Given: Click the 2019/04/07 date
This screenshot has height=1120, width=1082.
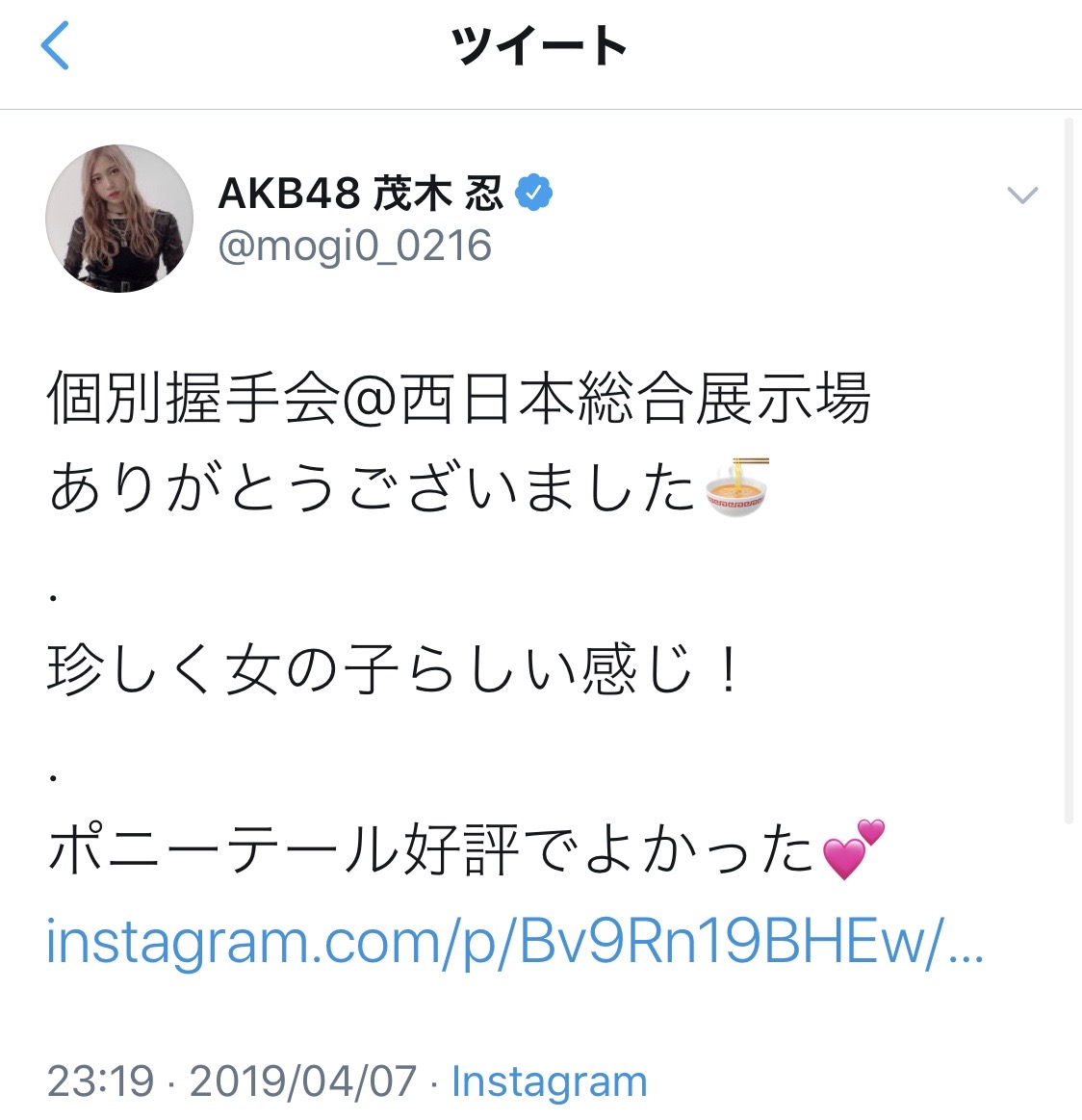Looking at the screenshot, I should tap(302, 1081).
